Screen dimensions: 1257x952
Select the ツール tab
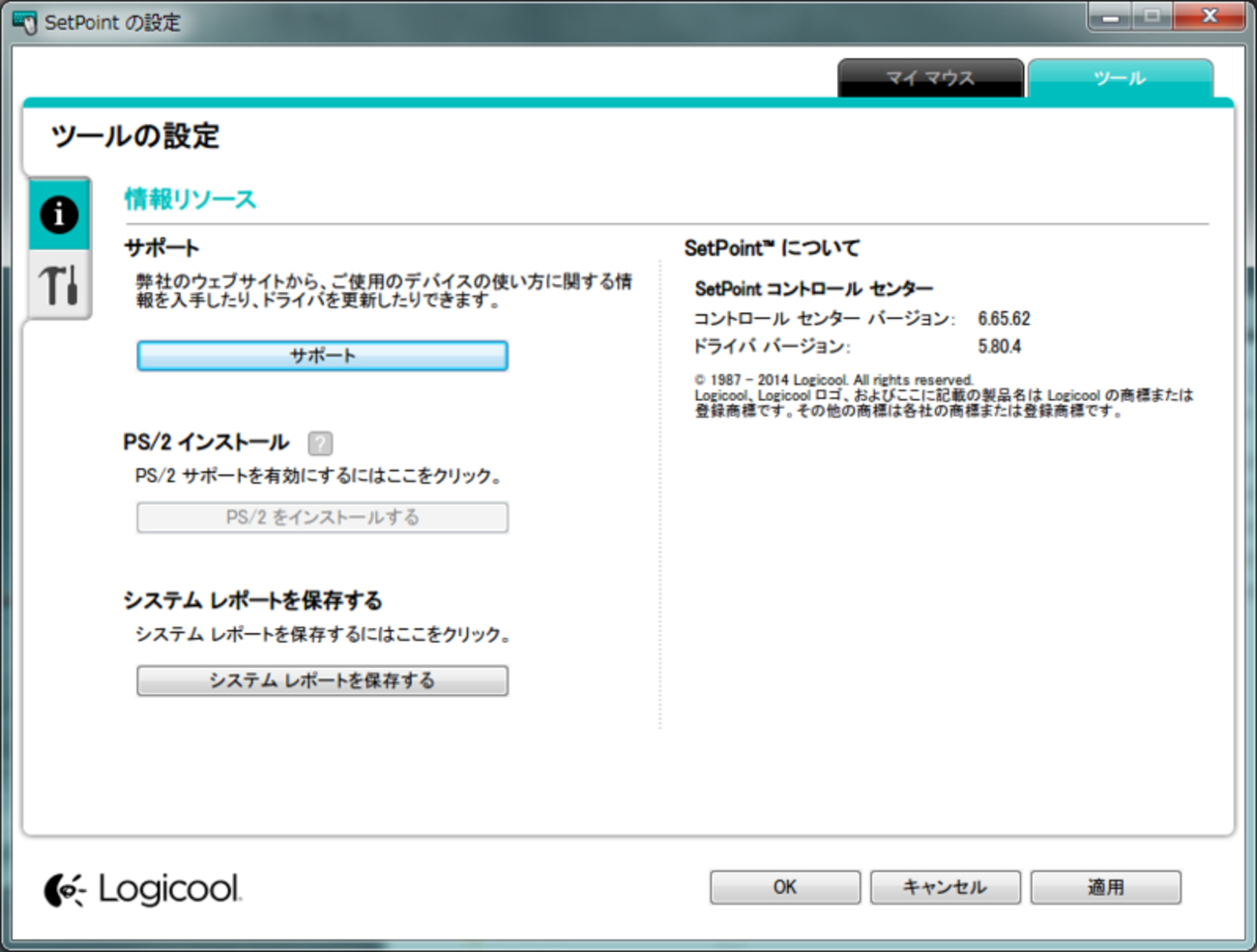tap(1120, 78)
